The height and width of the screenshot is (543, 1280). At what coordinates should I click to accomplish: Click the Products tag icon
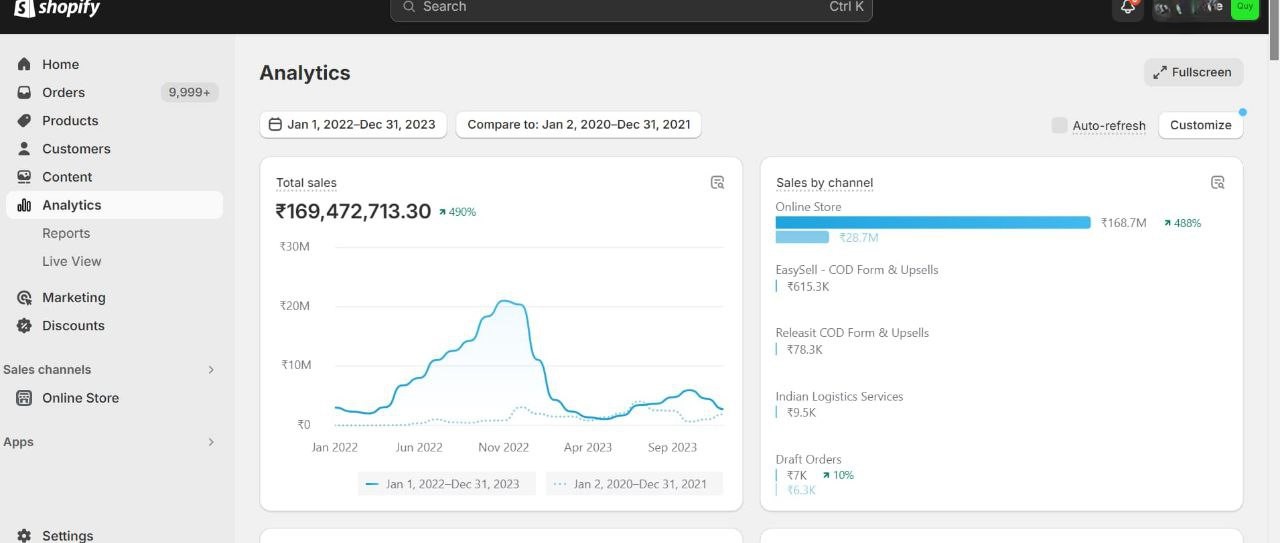[24, 120]
